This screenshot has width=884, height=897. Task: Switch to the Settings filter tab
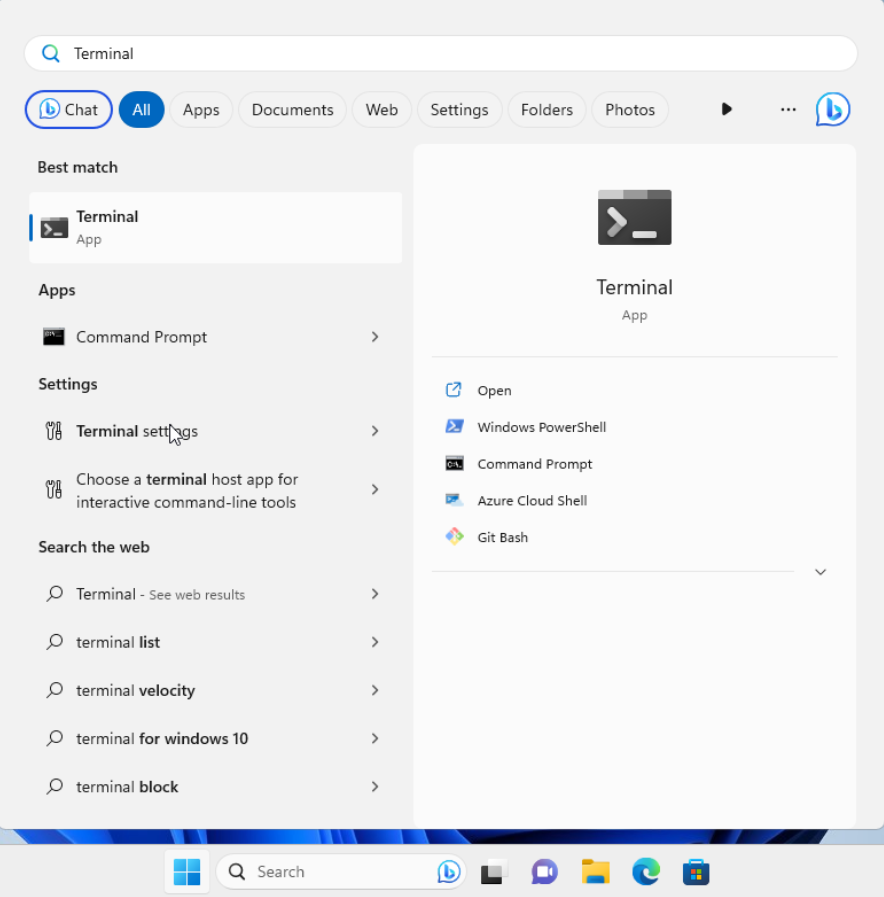459,109
